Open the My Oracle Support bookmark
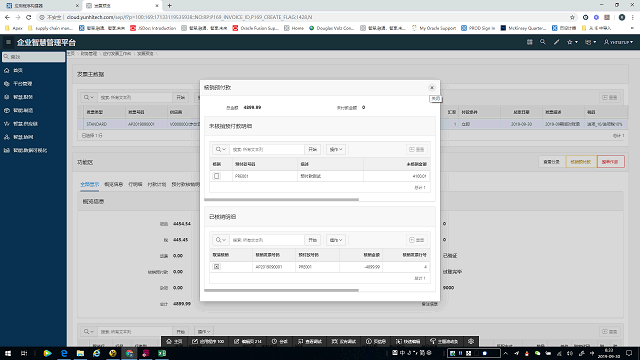This screenshot has height=360, width=640. pyautogui.click(x=433, y=28)
